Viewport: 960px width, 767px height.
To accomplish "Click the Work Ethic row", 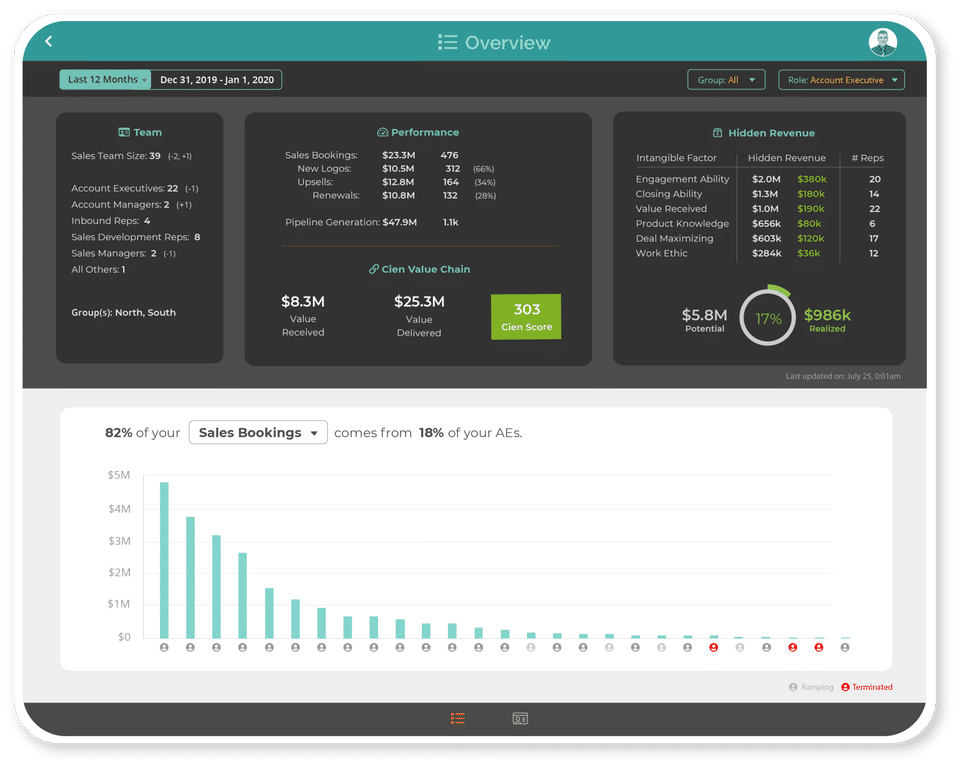I will [758, 253].
